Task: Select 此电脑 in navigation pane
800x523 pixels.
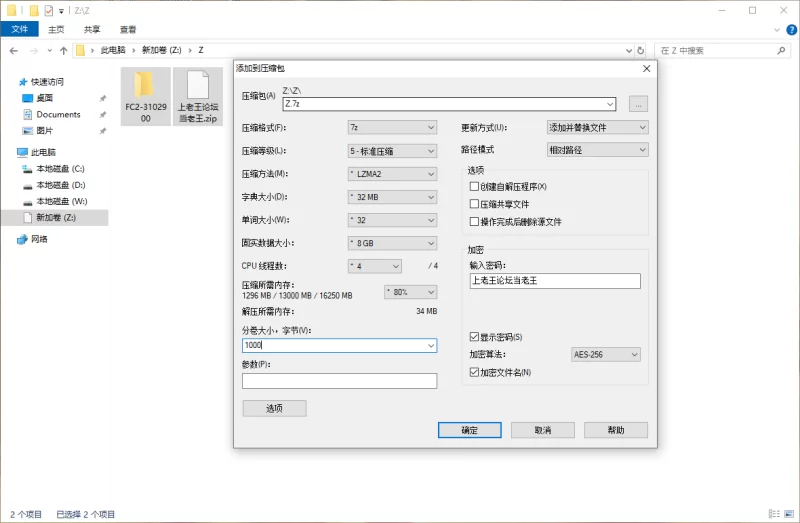Action: [43, 152]
